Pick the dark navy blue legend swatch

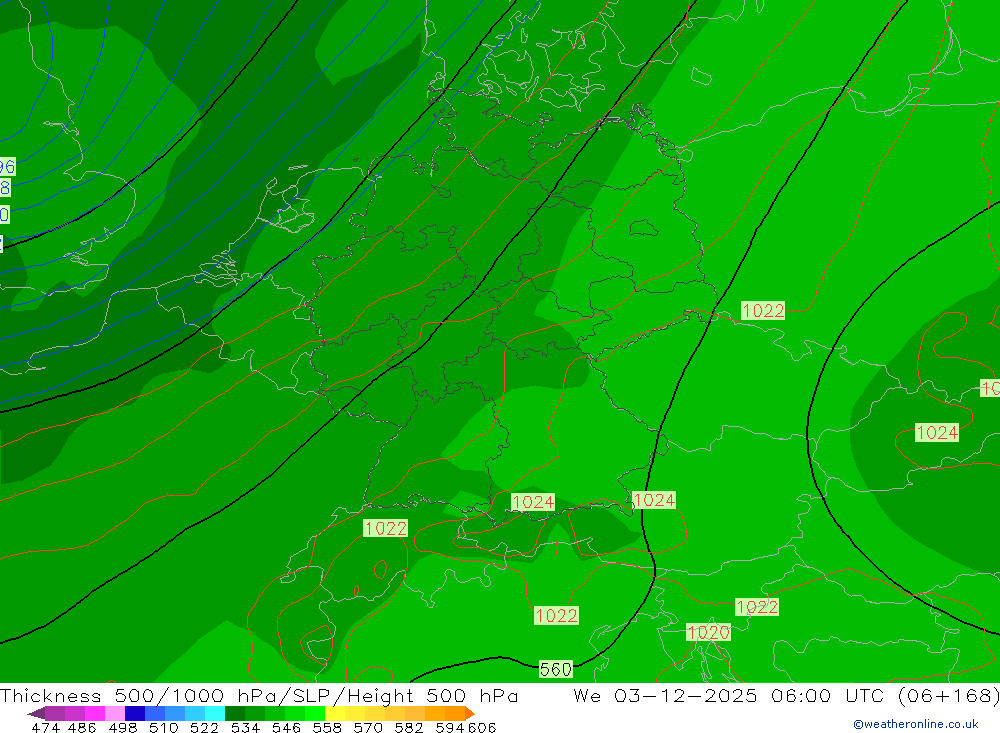pyautogui.click(x=135, y=713)
